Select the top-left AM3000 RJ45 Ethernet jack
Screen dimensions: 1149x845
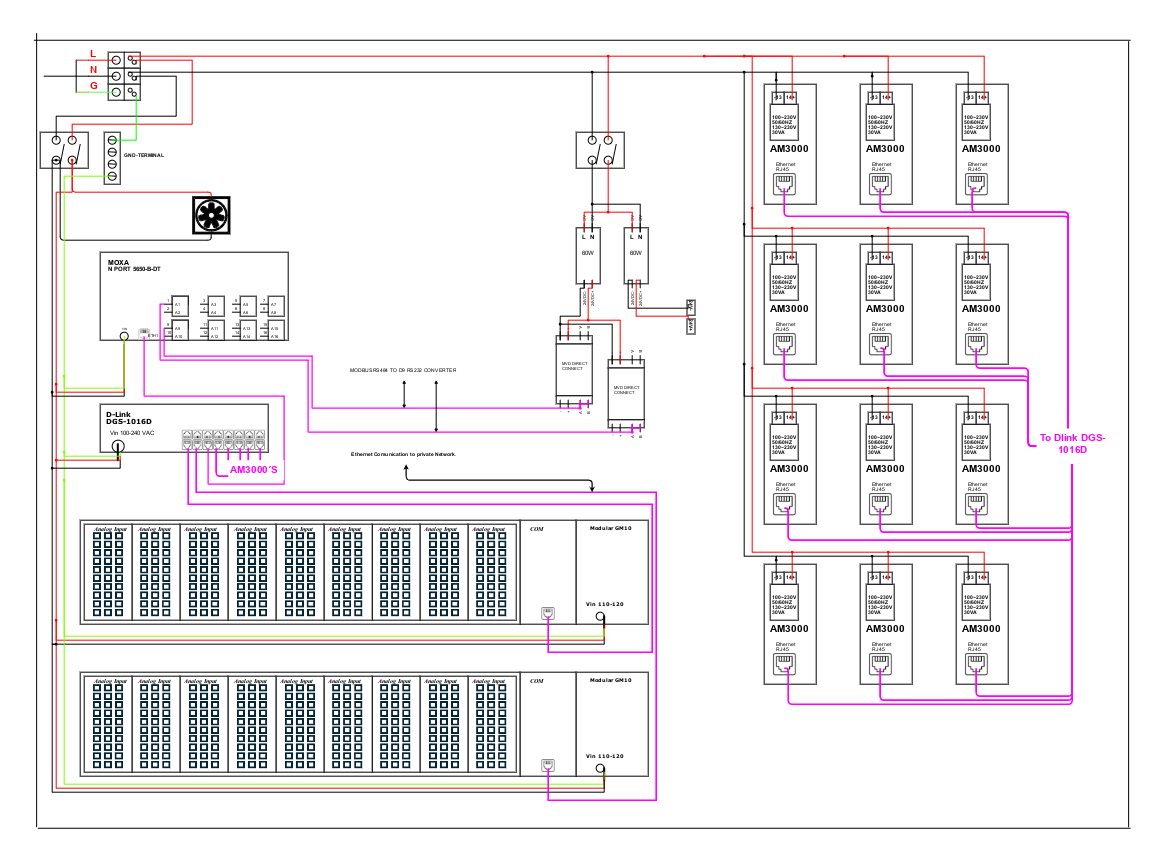784,184
